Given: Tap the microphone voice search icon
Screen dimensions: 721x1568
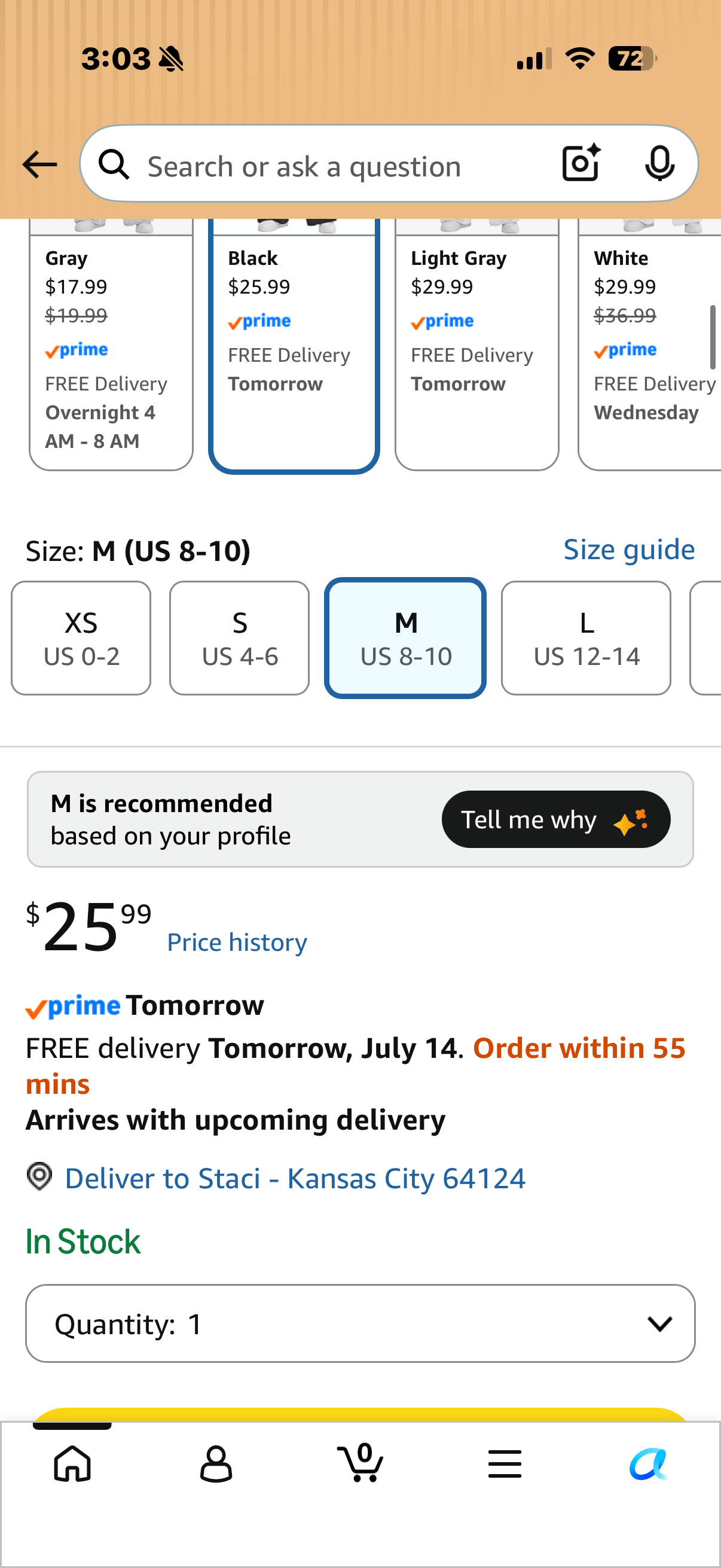Looking at the screenshot, I should (659, 164).
